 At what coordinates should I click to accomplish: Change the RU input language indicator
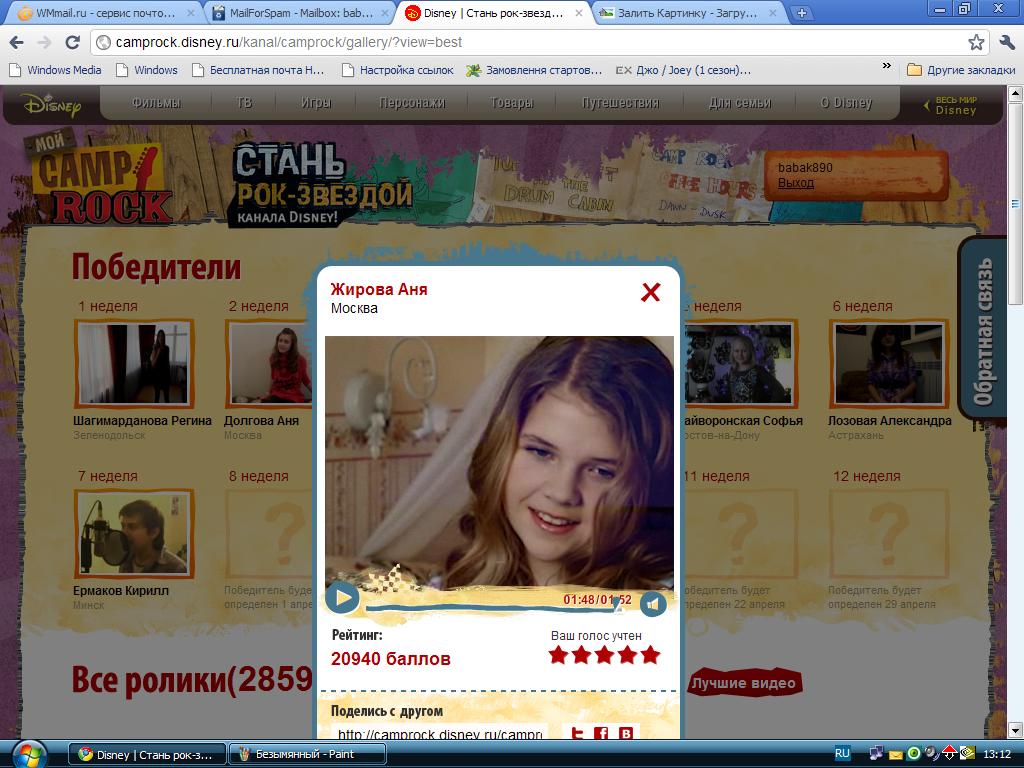tap(842, 754)
